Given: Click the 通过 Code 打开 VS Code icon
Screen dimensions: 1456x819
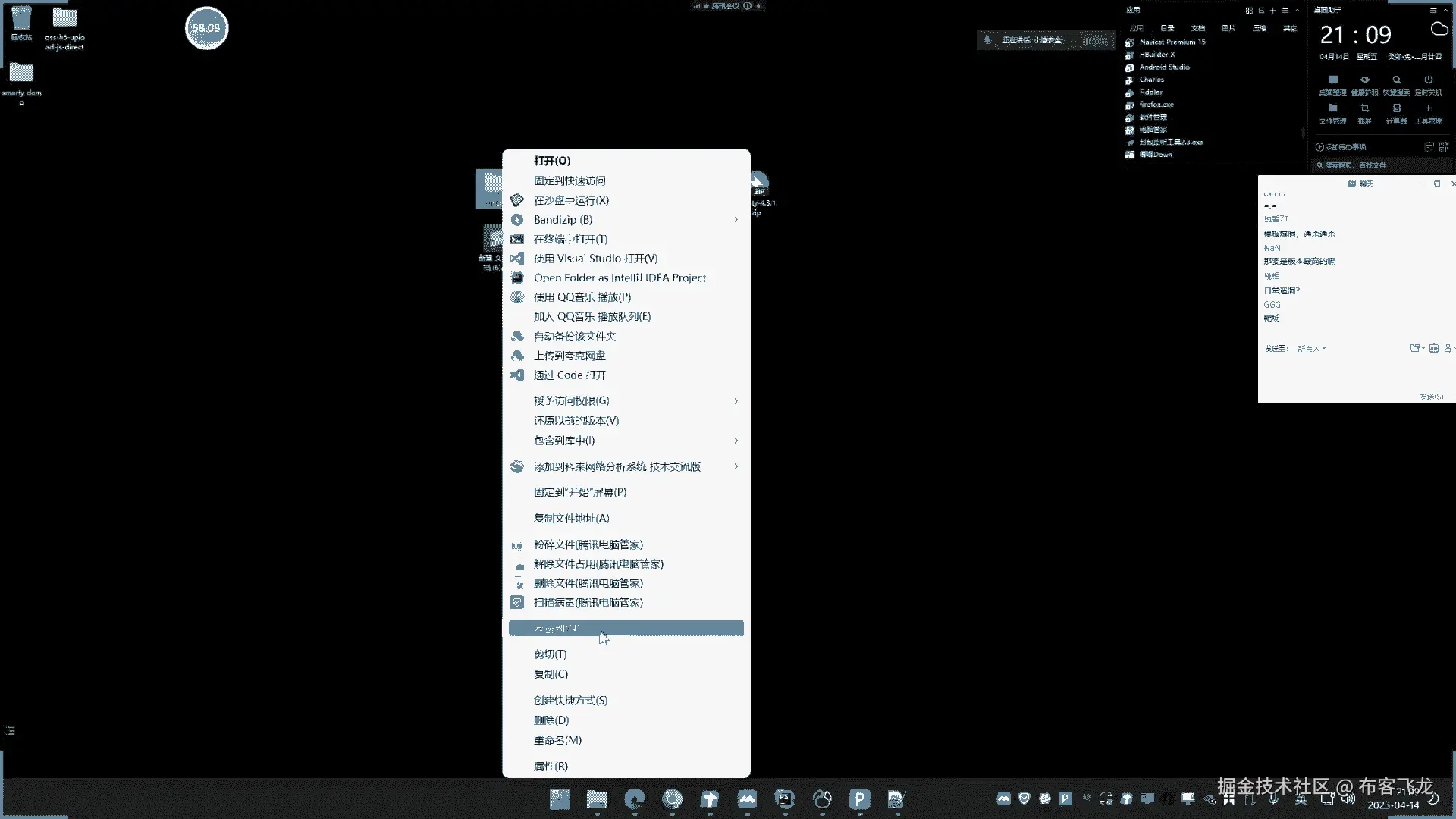Looking at the screenshot, I should (x=517, y=375).
